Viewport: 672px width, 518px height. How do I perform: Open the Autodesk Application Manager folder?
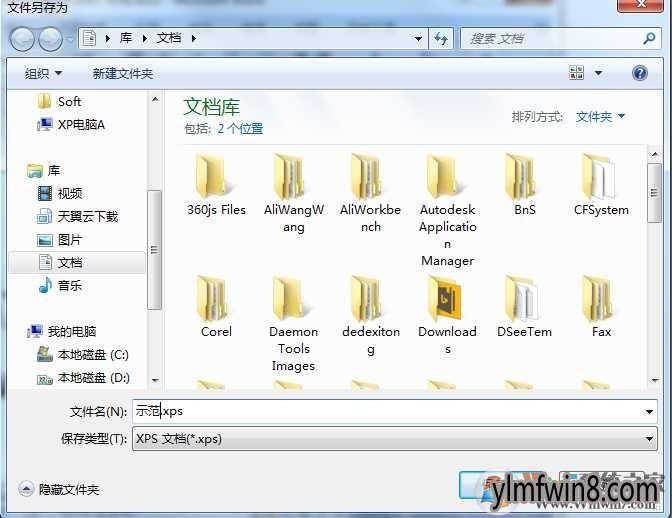(447, 210)
